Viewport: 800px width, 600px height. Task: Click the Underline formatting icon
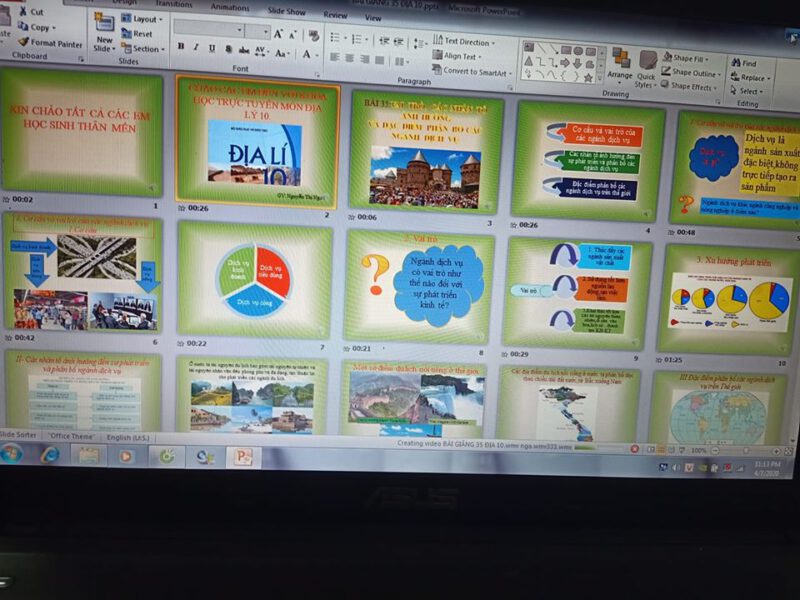coord(211,48)
